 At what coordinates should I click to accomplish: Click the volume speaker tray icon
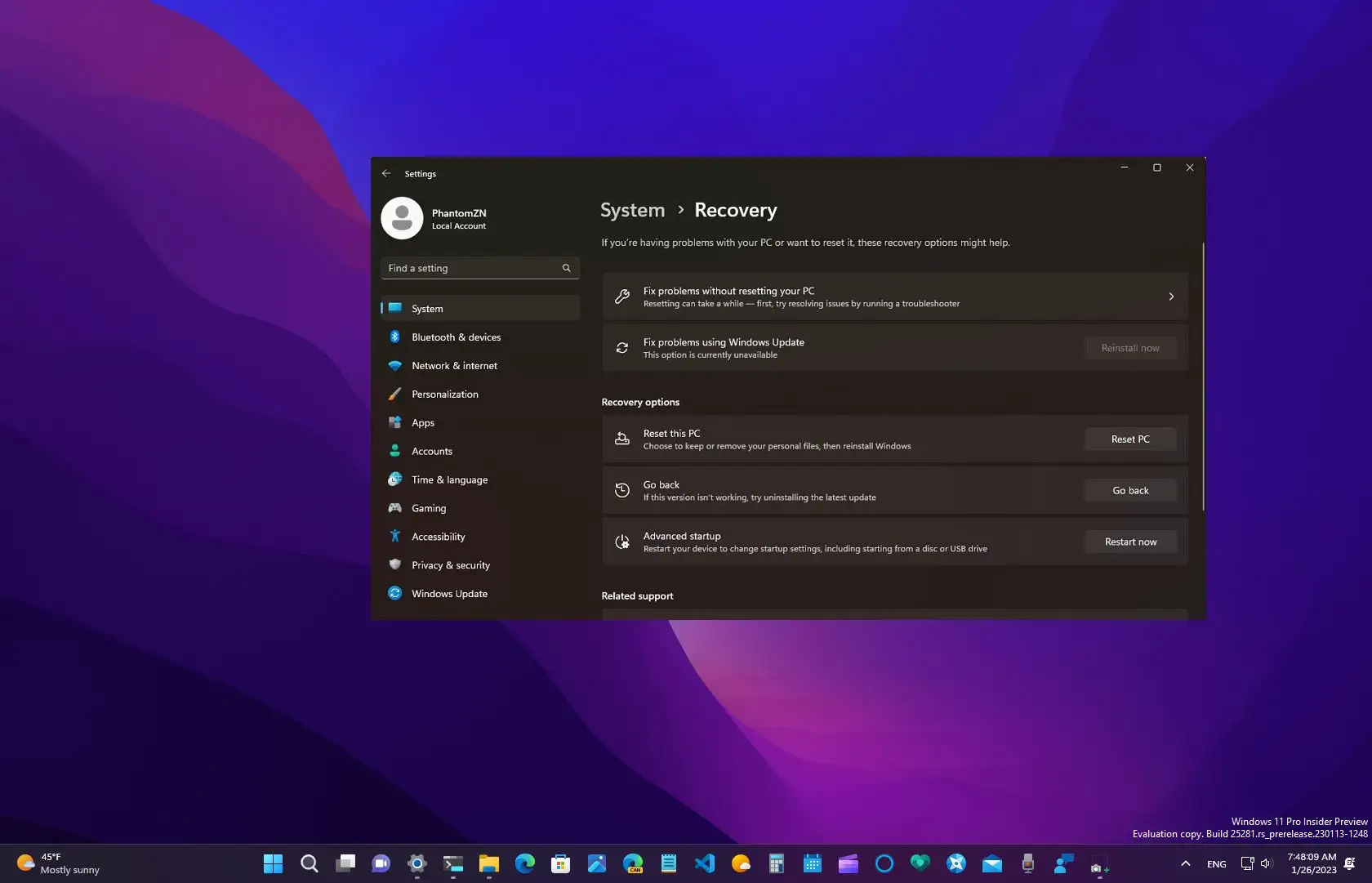(1267, 863)
